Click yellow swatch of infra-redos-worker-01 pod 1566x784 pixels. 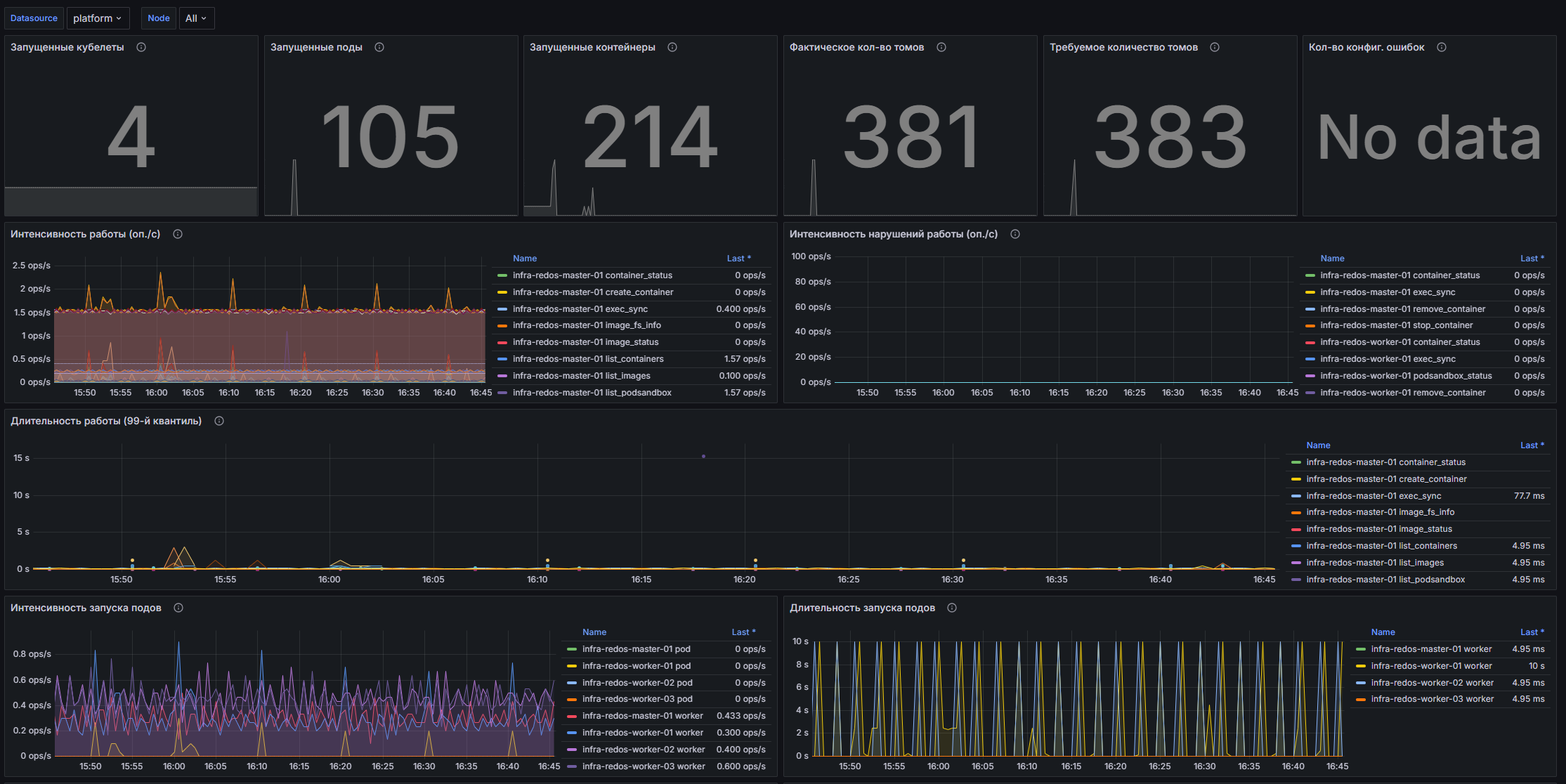[x=572, y=666]
